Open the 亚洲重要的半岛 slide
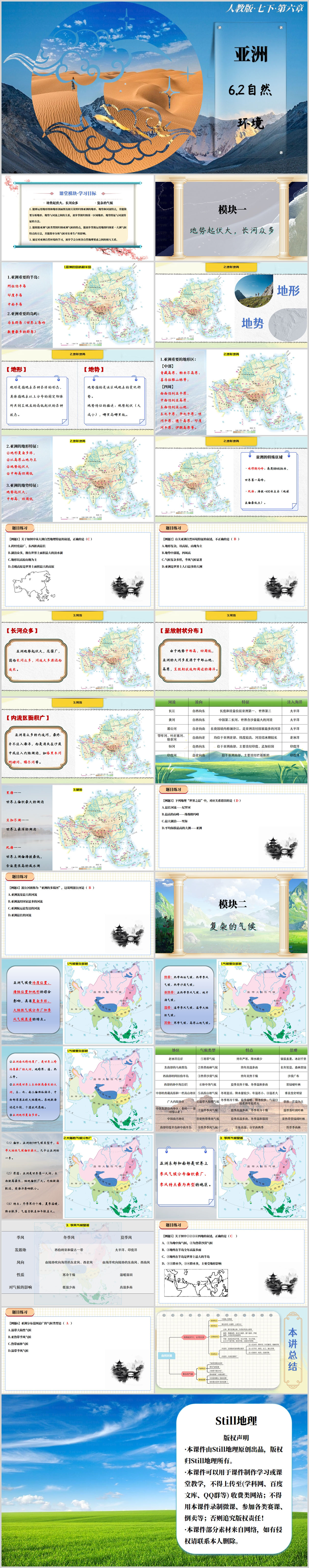Screen dimensions: 309x1568 tap(78, 305)
